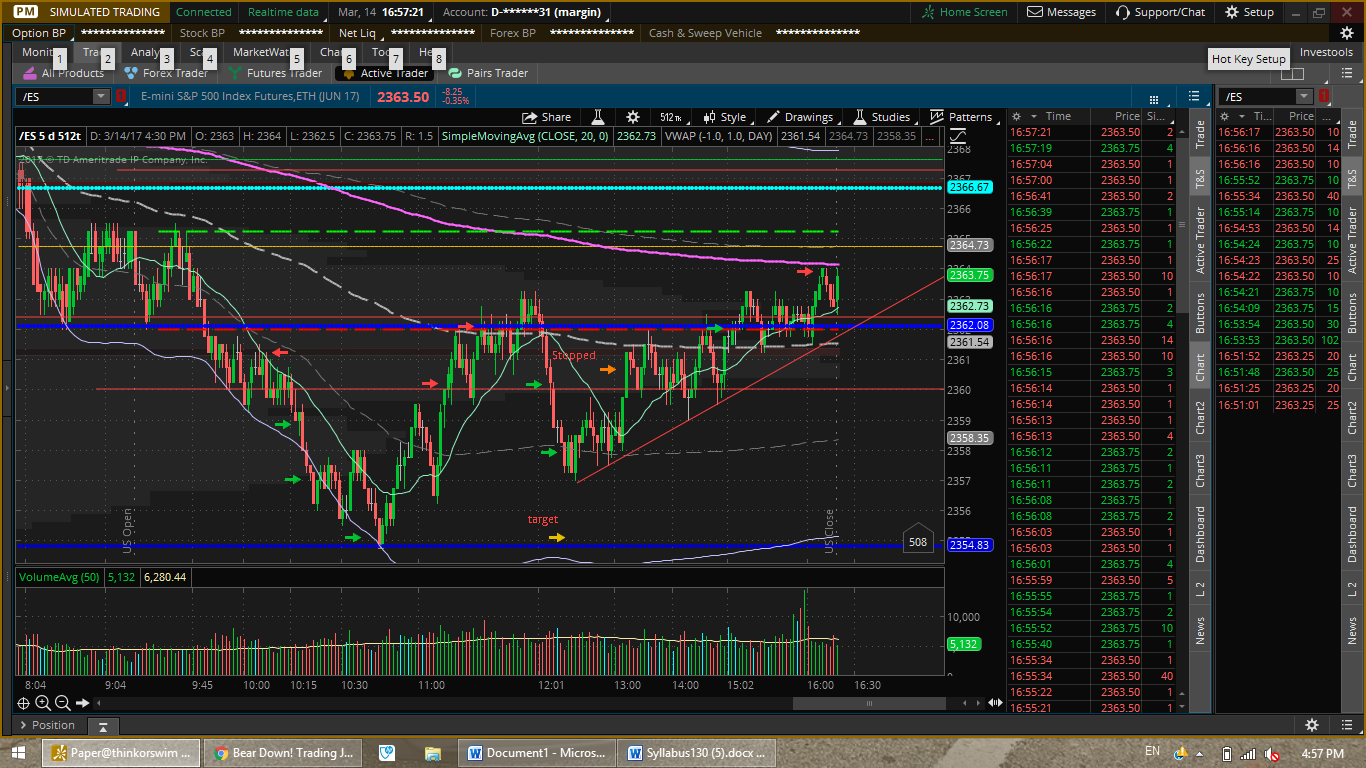Open the Windows Start menu
The height and width of the screenshot is (768, 1366).
(x=19, y=753)
